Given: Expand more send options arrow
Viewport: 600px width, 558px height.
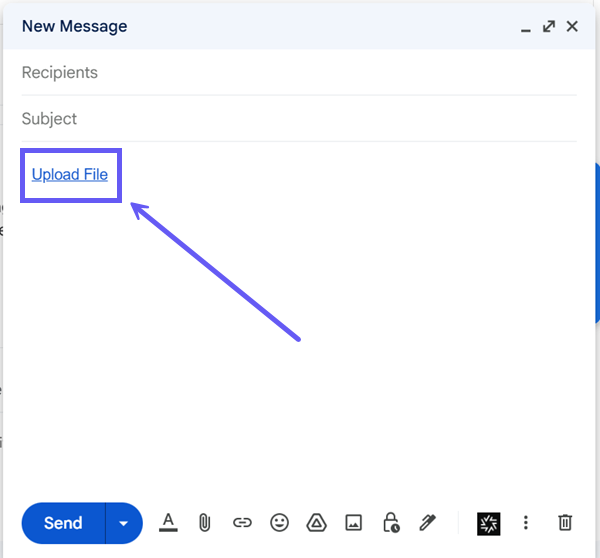Looking at the screenshot, I should tap(124, 523).
